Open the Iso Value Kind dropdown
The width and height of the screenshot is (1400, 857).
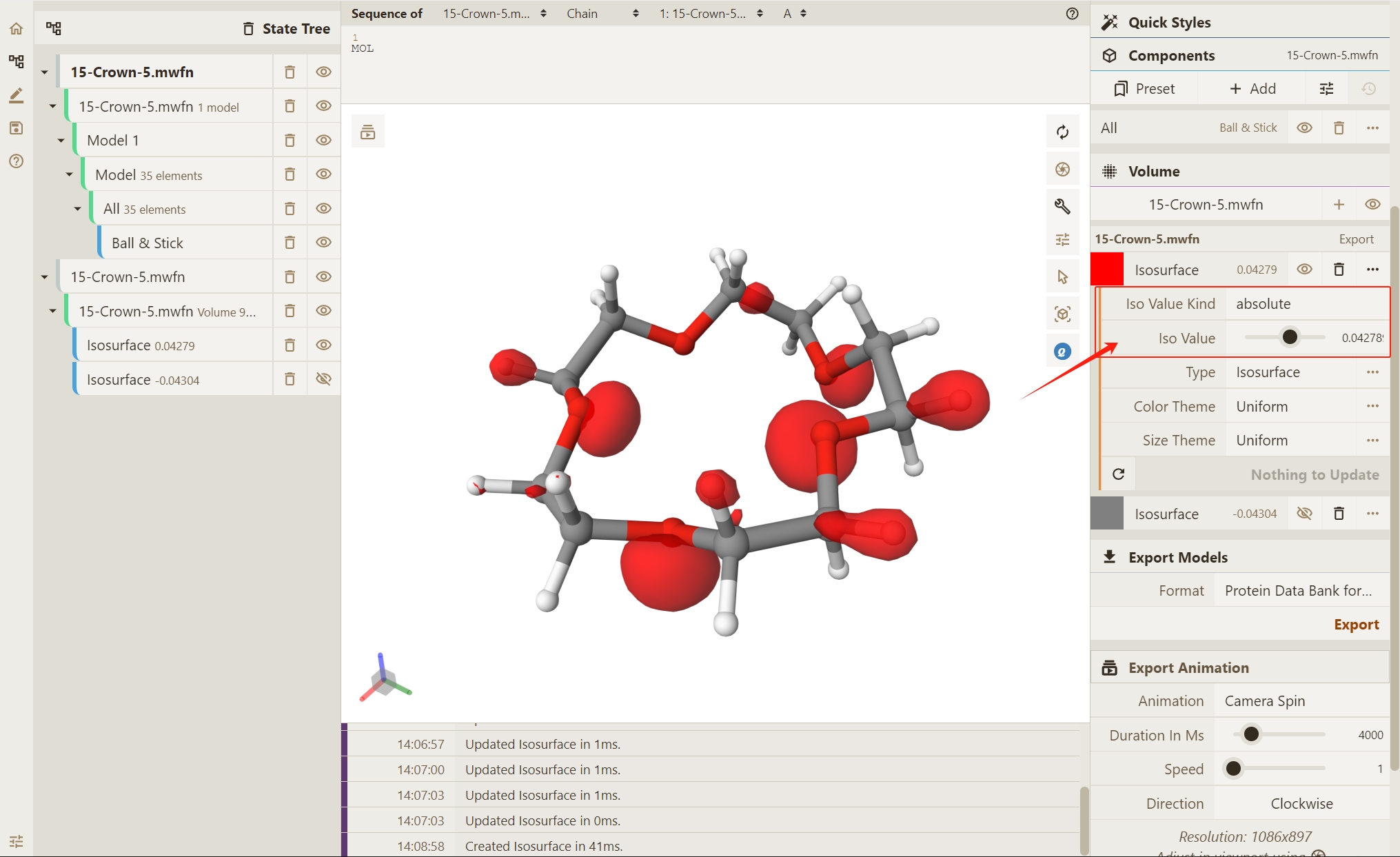(1307, 304)
